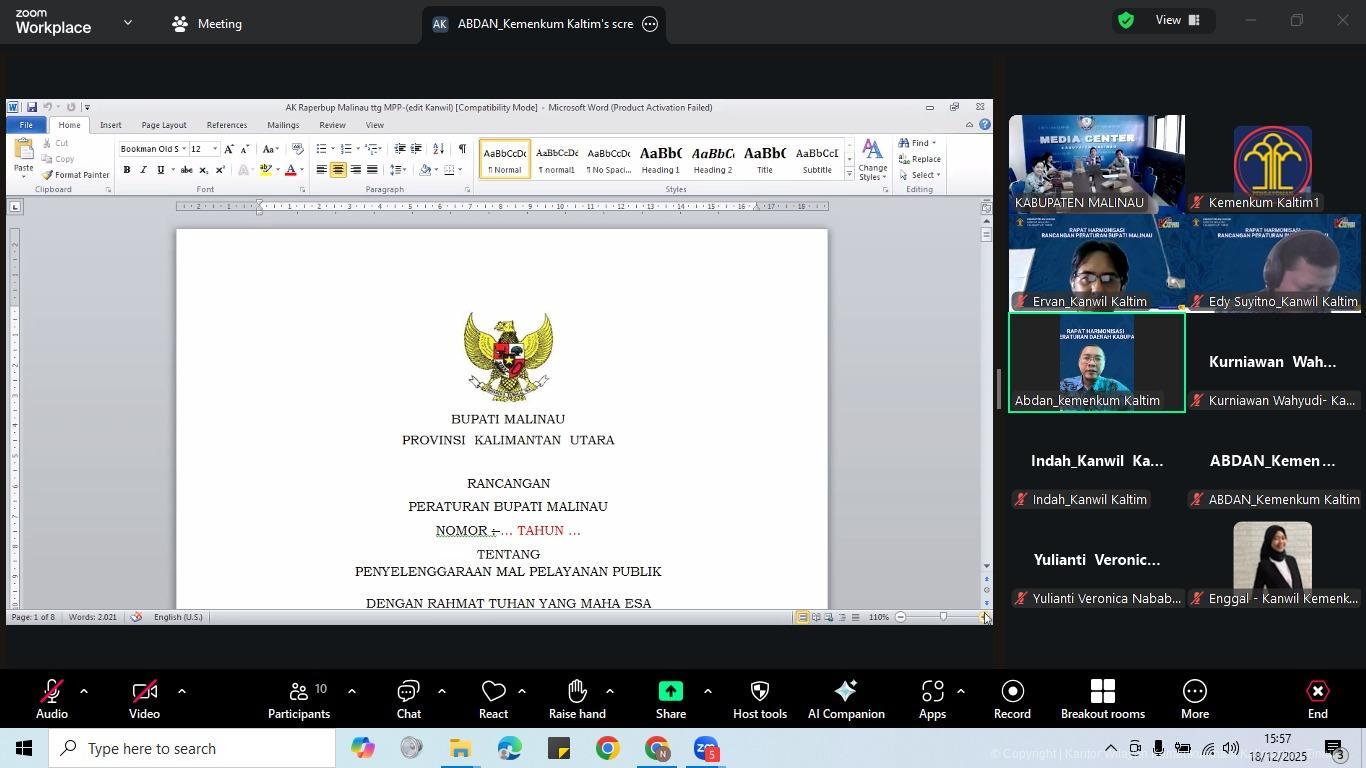Open Host tools shield icon
1366x768 pixels.
[x=759, y=699]
